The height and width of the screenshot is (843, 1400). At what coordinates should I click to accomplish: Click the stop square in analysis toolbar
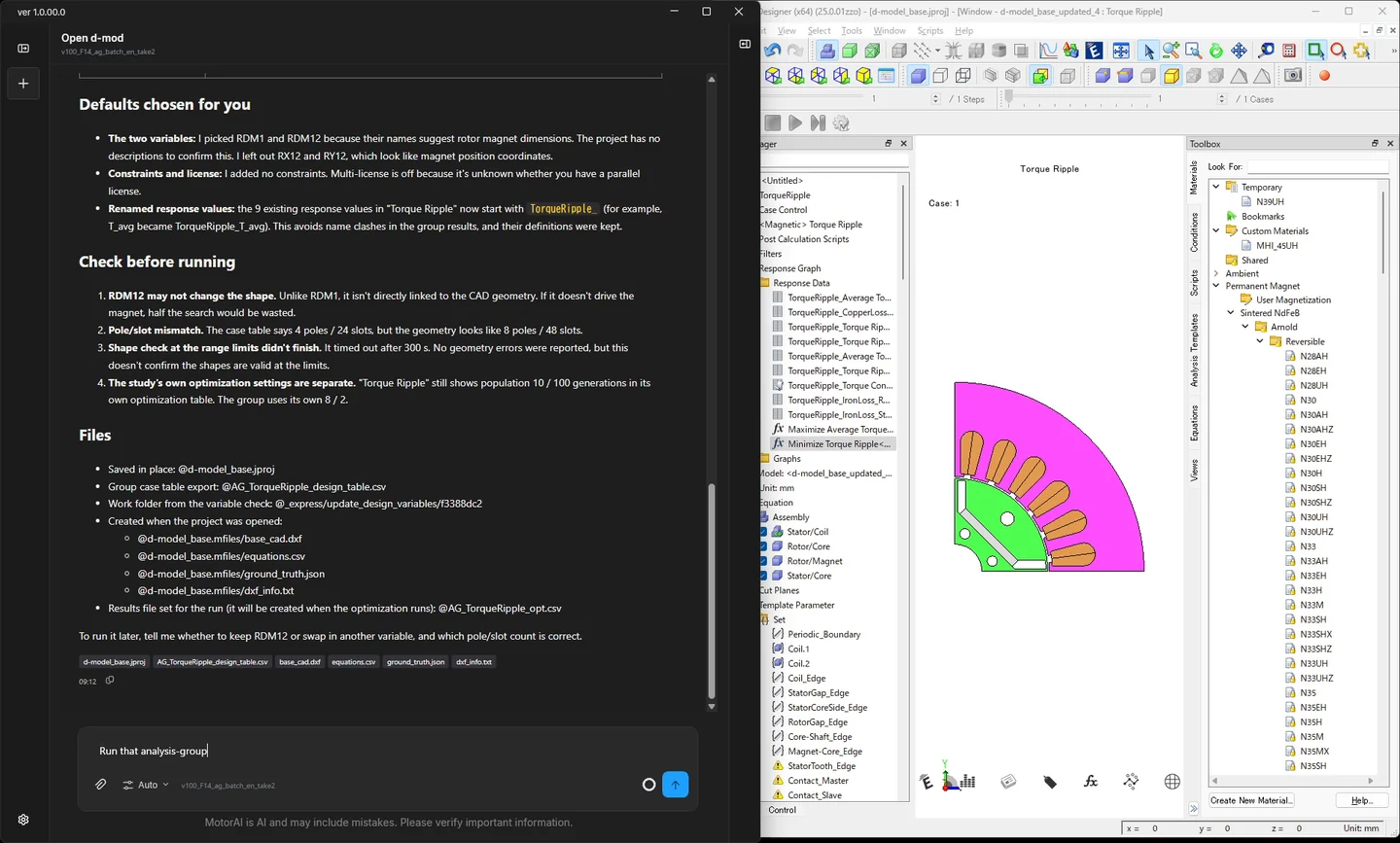click(773, 123)
